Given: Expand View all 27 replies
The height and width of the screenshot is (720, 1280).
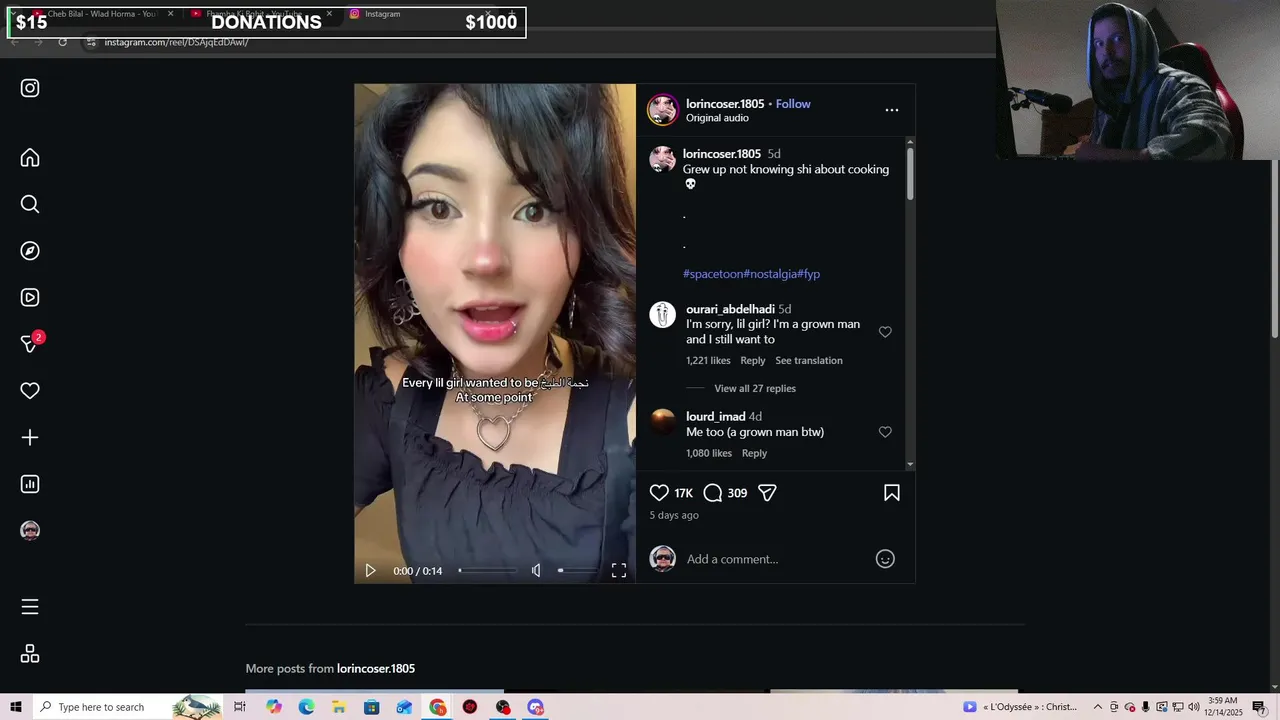Looking at the screenshot, I should 755,388.
